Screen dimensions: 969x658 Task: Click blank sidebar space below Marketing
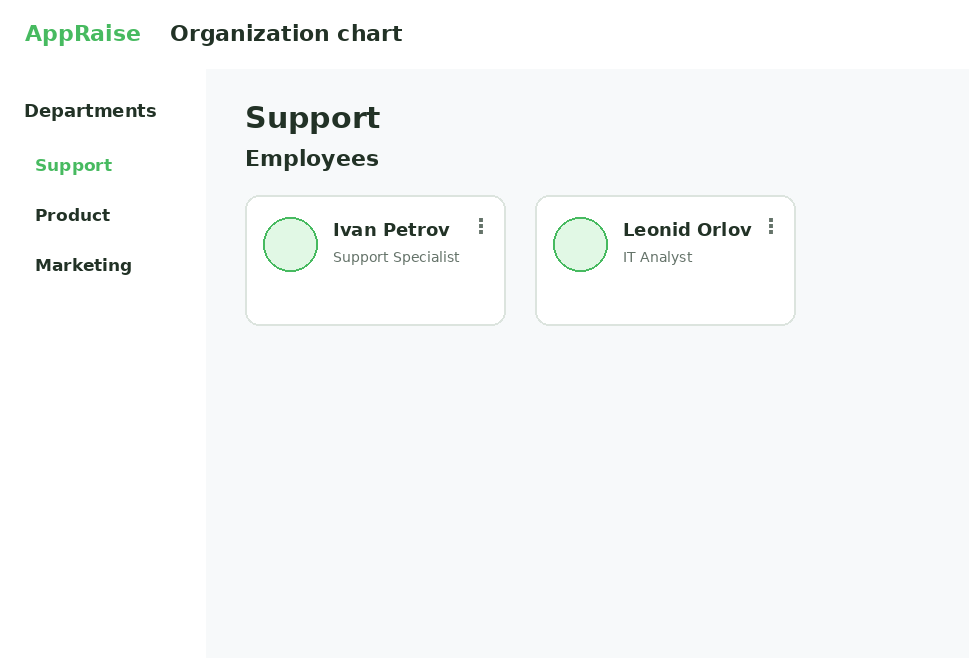click(x=103, y=463)
